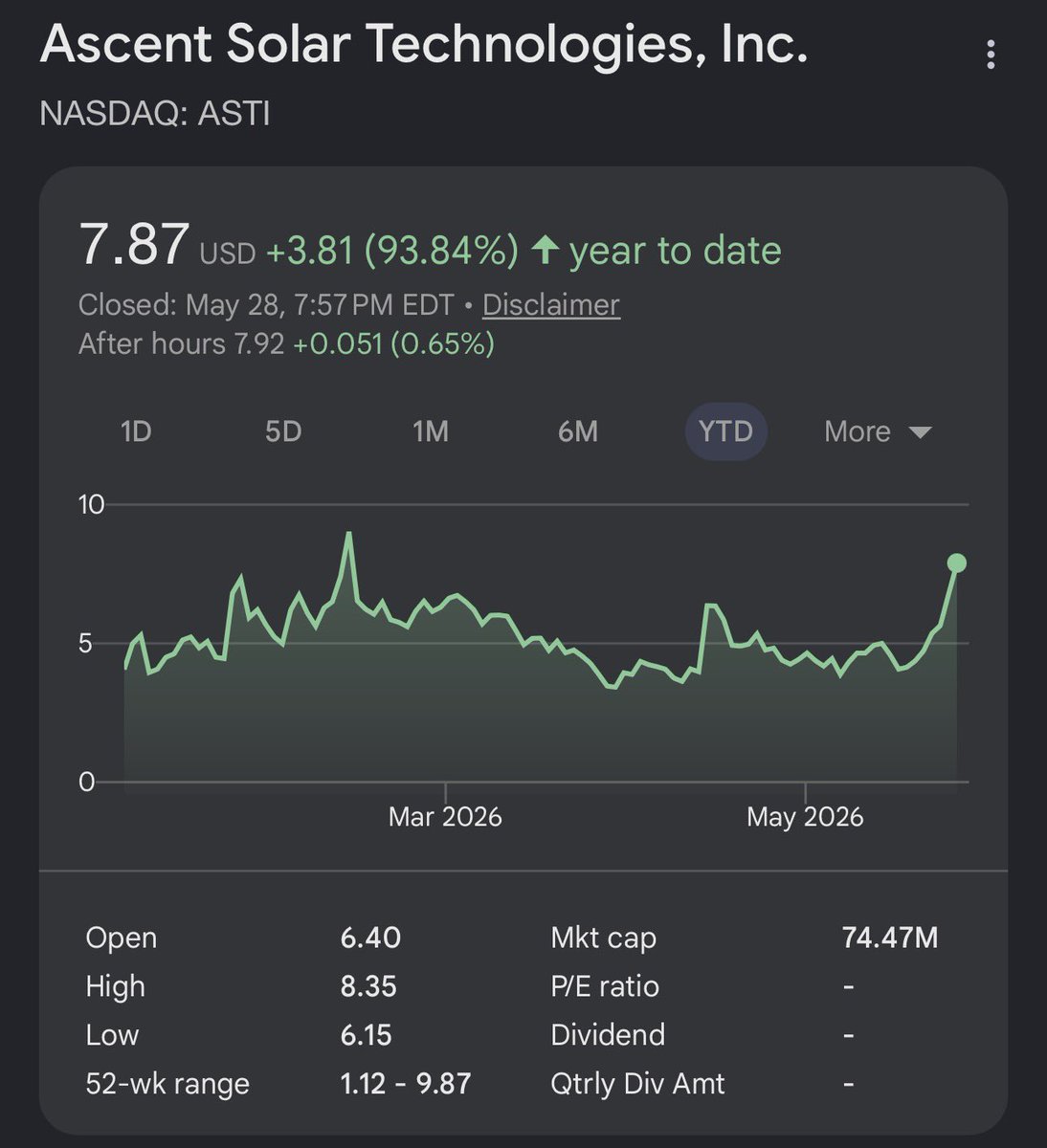Screen dimensions: 1047x1148
Task: Click the latest price point dot on chart
Action: tap(956, 563)
